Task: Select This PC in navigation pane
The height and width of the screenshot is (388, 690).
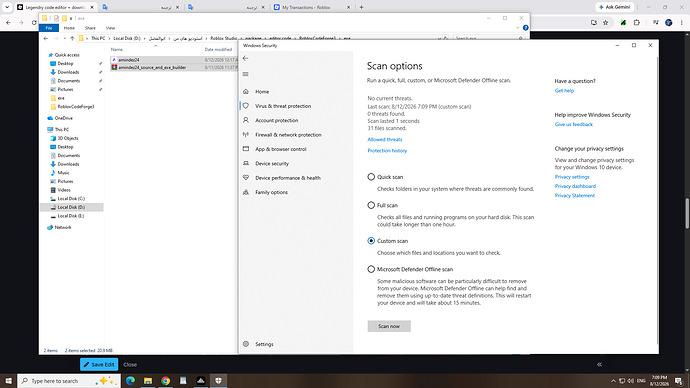Action: tap(62, 129)
